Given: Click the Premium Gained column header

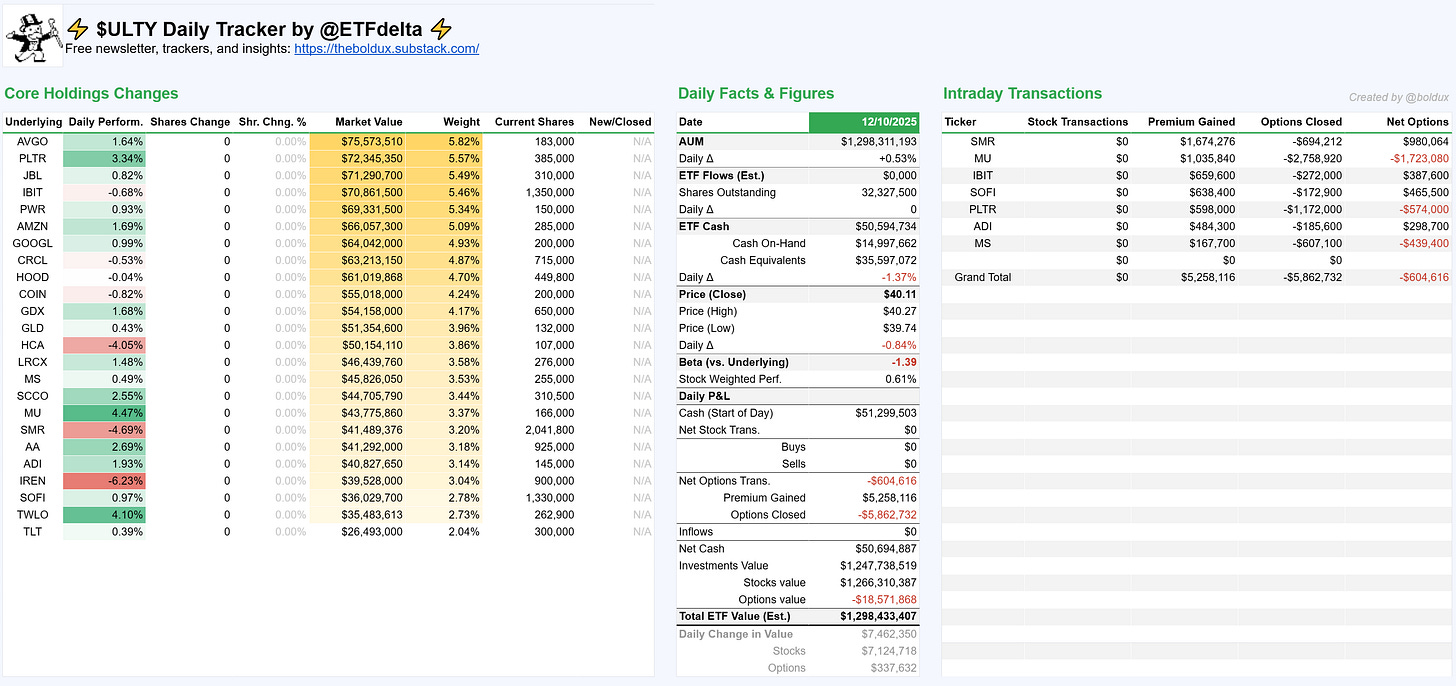Looking at the screenshot, I should 1191,122.
